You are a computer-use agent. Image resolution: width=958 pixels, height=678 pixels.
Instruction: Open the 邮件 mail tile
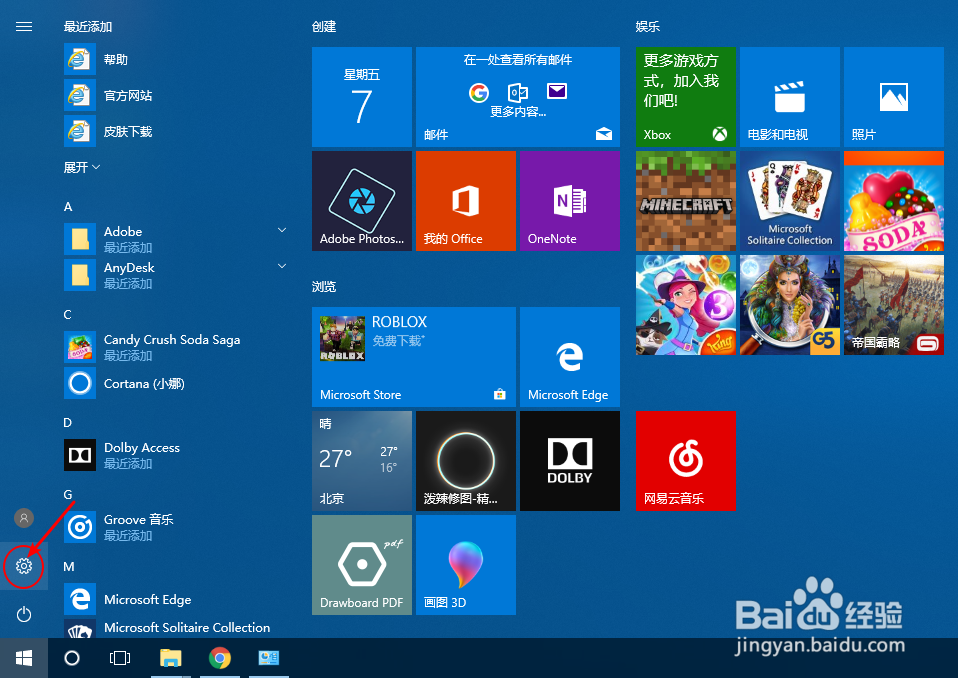coord(518,97)
